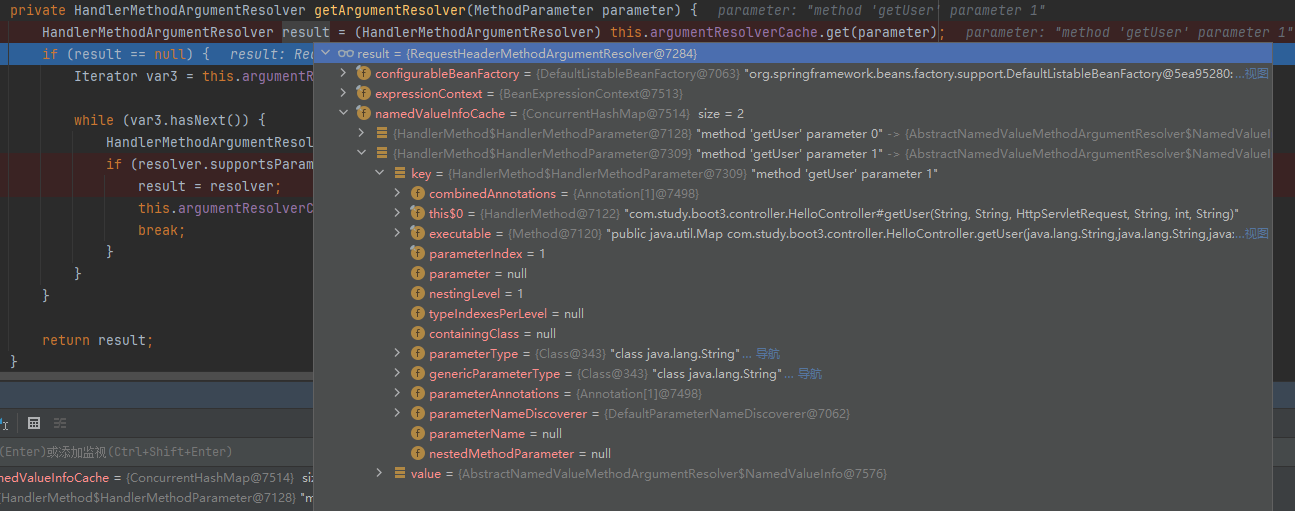Click the field icon of this$0
The width and height of the screenshot is (1295, 511).
pos(418,213)
